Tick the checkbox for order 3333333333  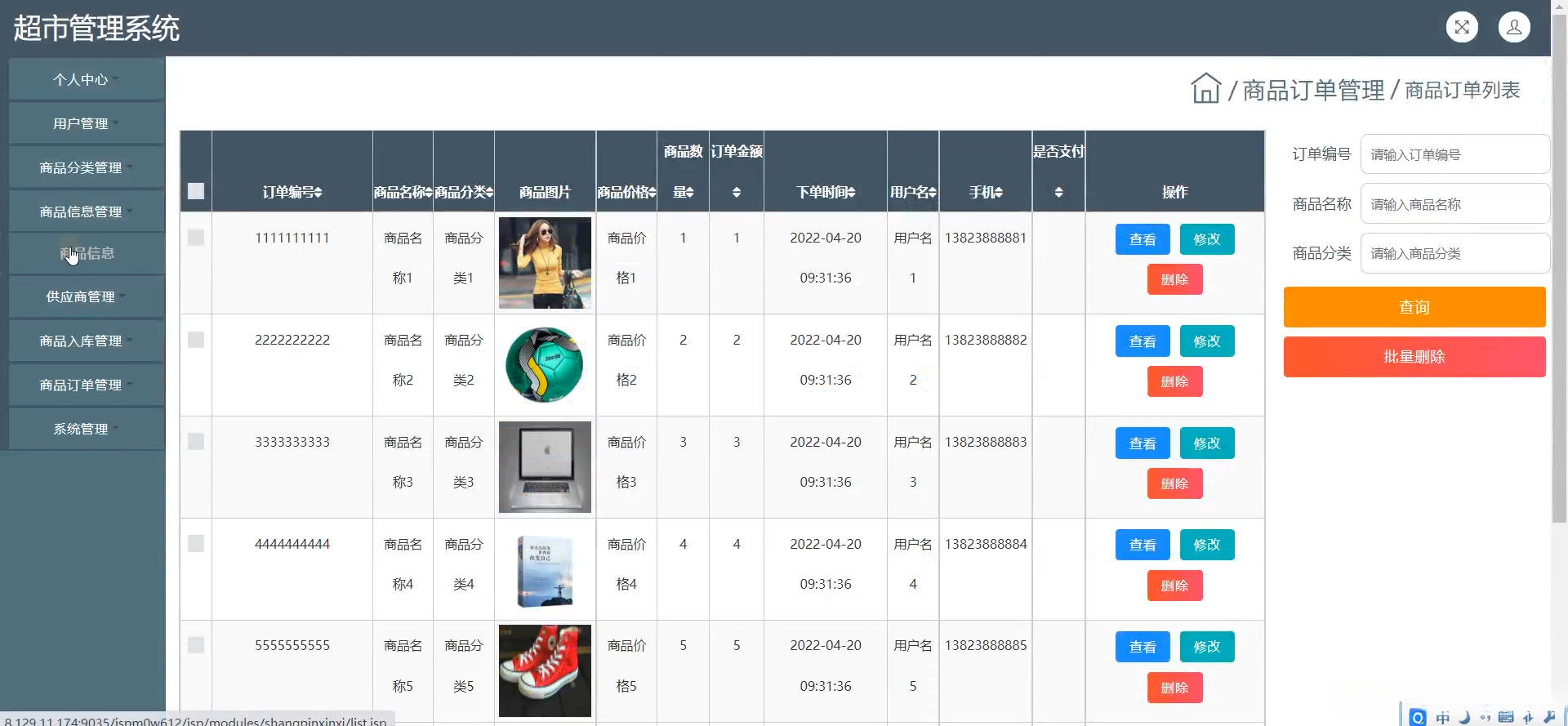click(196, 442)
